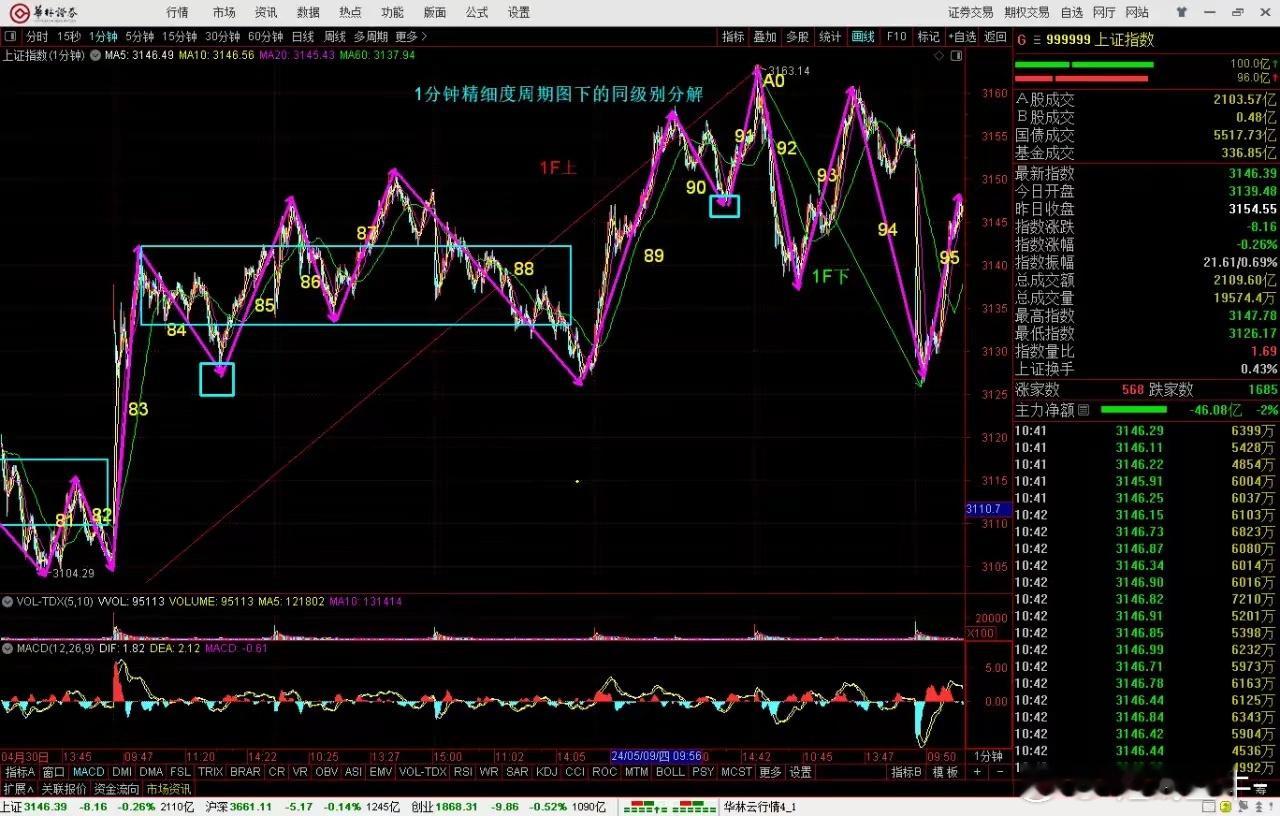Open the 窗口 indicator window menu
This screenshot has height=816, width=1280.
tap(54, 772)
